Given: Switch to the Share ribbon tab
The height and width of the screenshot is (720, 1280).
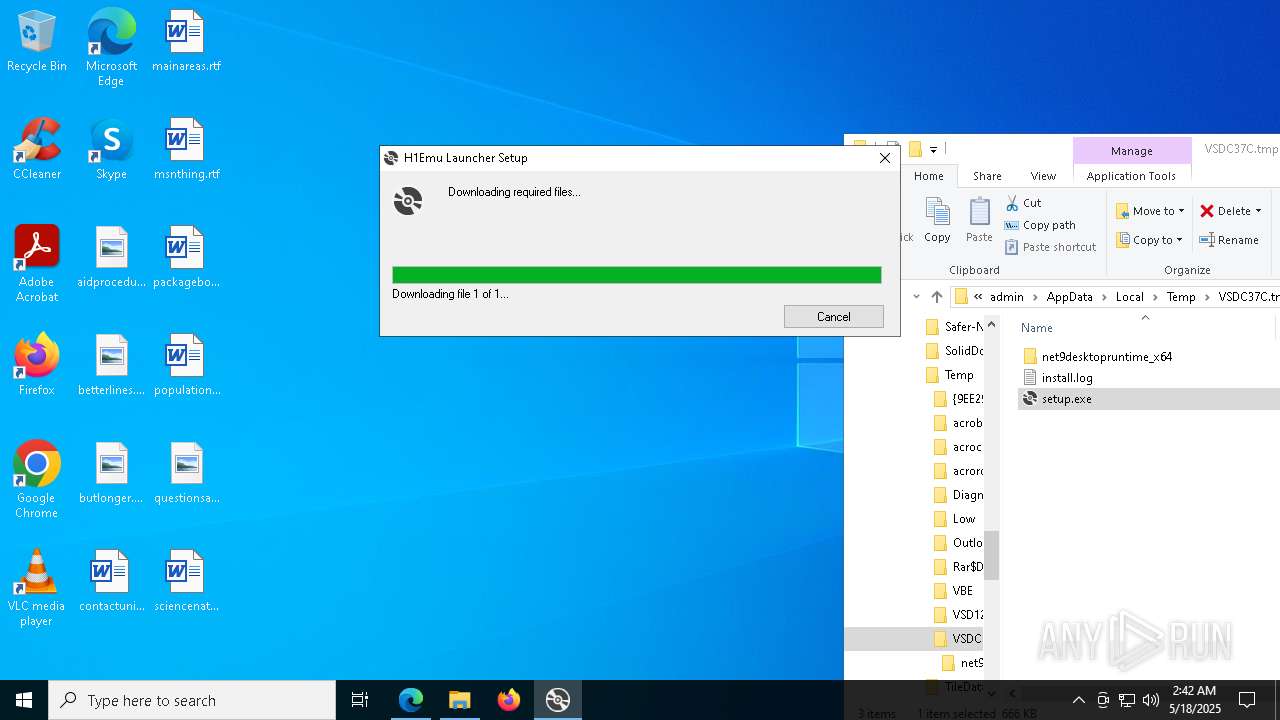Looking at the screenshot, I should 987,176.
